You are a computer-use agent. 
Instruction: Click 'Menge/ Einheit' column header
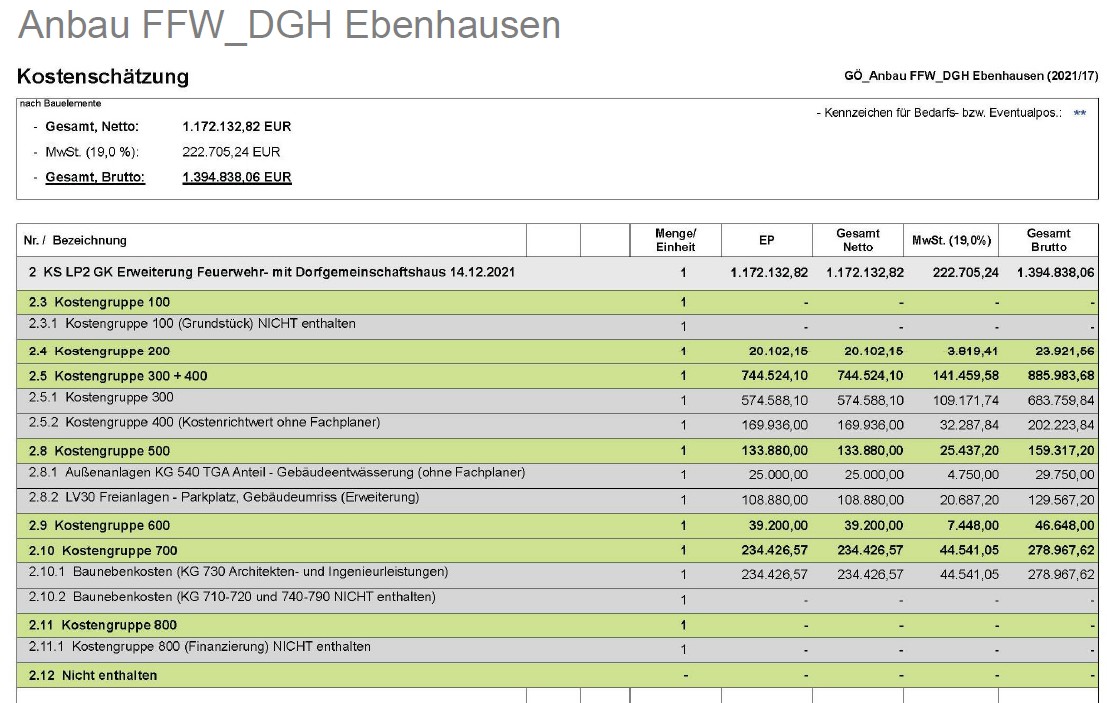click(x=676, y=240)
